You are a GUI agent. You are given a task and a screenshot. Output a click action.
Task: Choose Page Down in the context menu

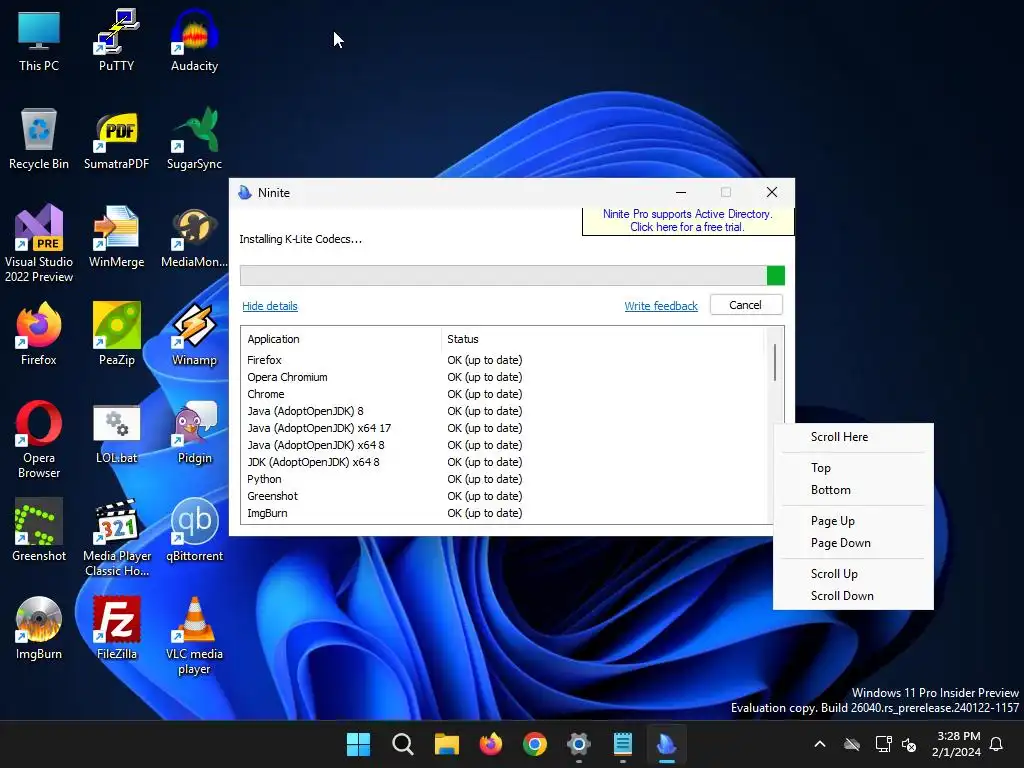[x=853, y=543]
